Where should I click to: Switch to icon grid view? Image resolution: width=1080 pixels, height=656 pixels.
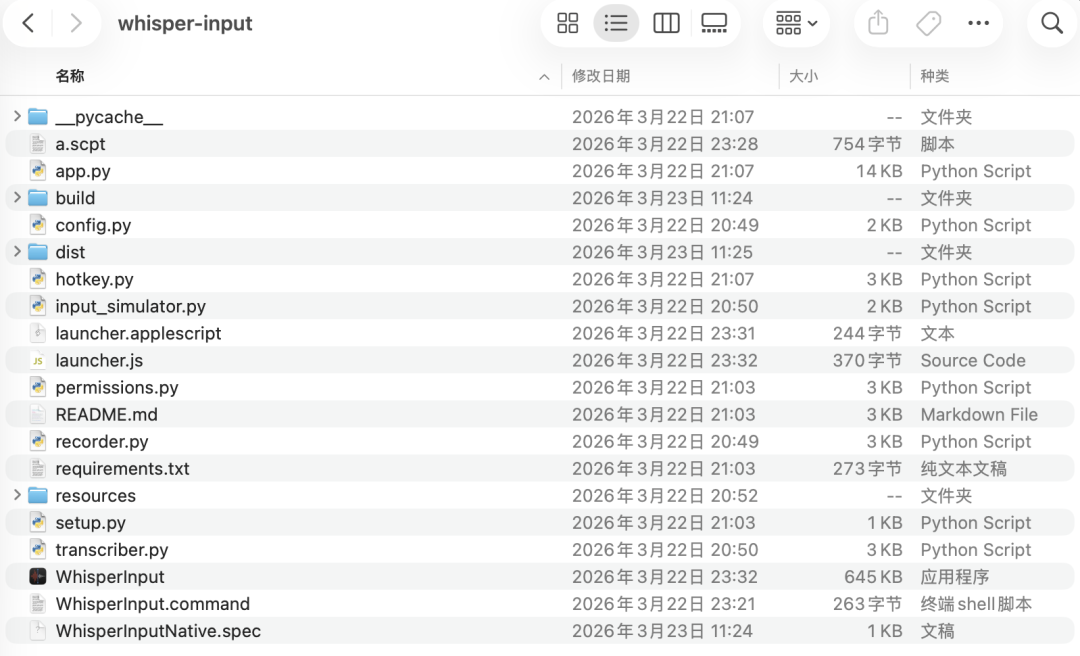point(568,23)
